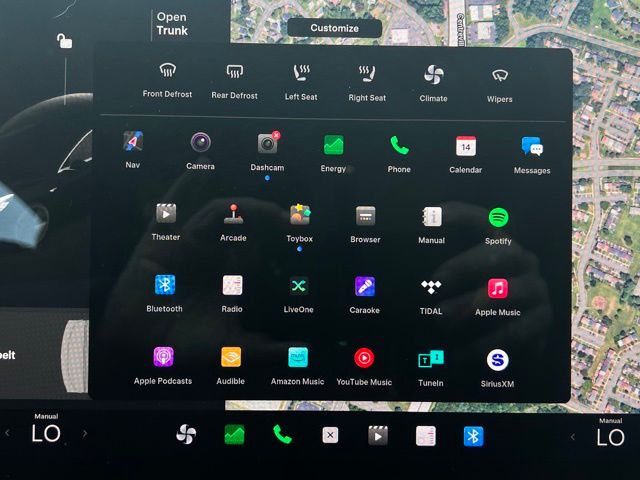
Task: Launch the SiriusXM app
Action: pos(497,360)
